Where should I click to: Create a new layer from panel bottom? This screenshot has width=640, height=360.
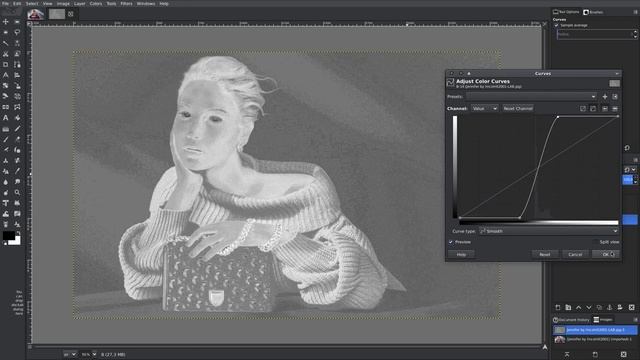pos(558,307)
